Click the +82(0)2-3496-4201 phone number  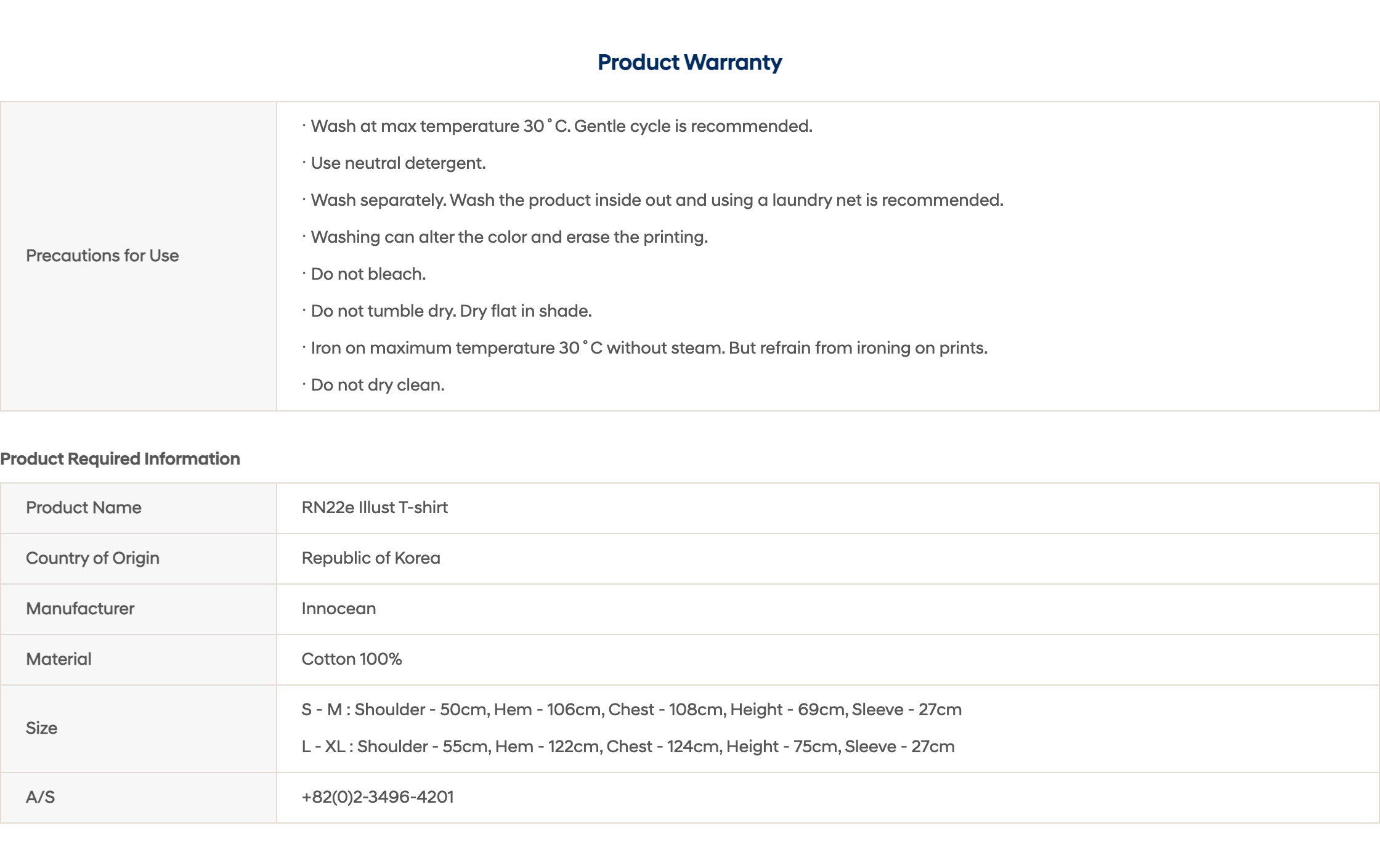(378, 797)
